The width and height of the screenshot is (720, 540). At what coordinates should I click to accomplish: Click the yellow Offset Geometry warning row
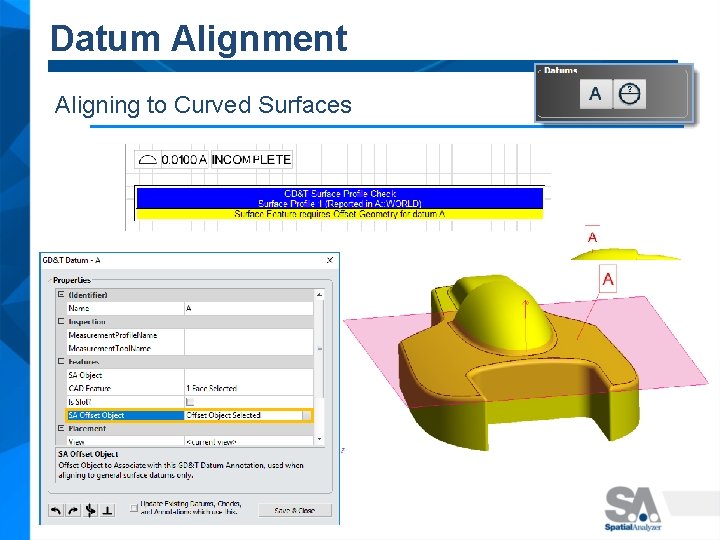coord(340,214)
